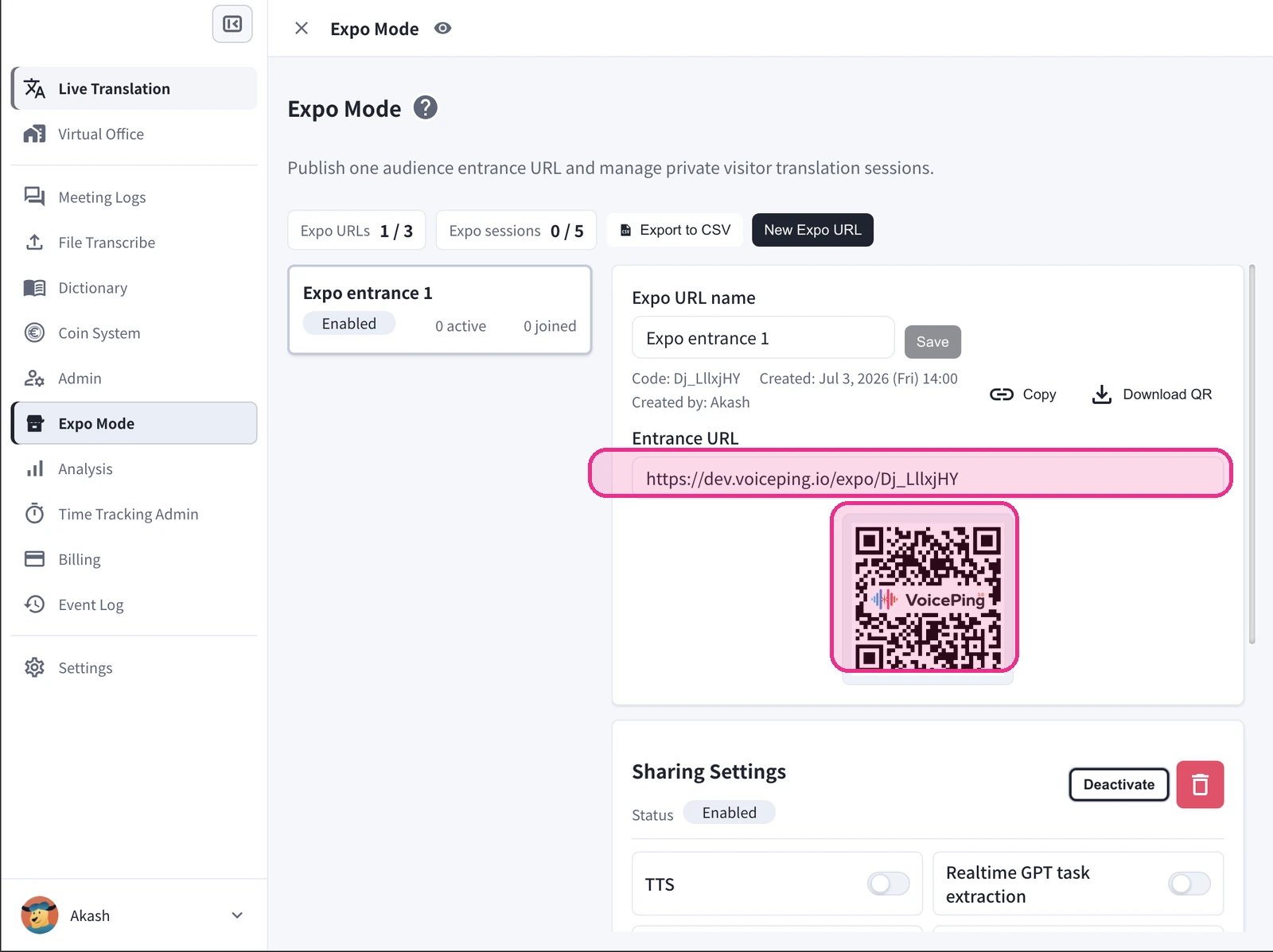Open help via the question mark icon

click(426, 107)
